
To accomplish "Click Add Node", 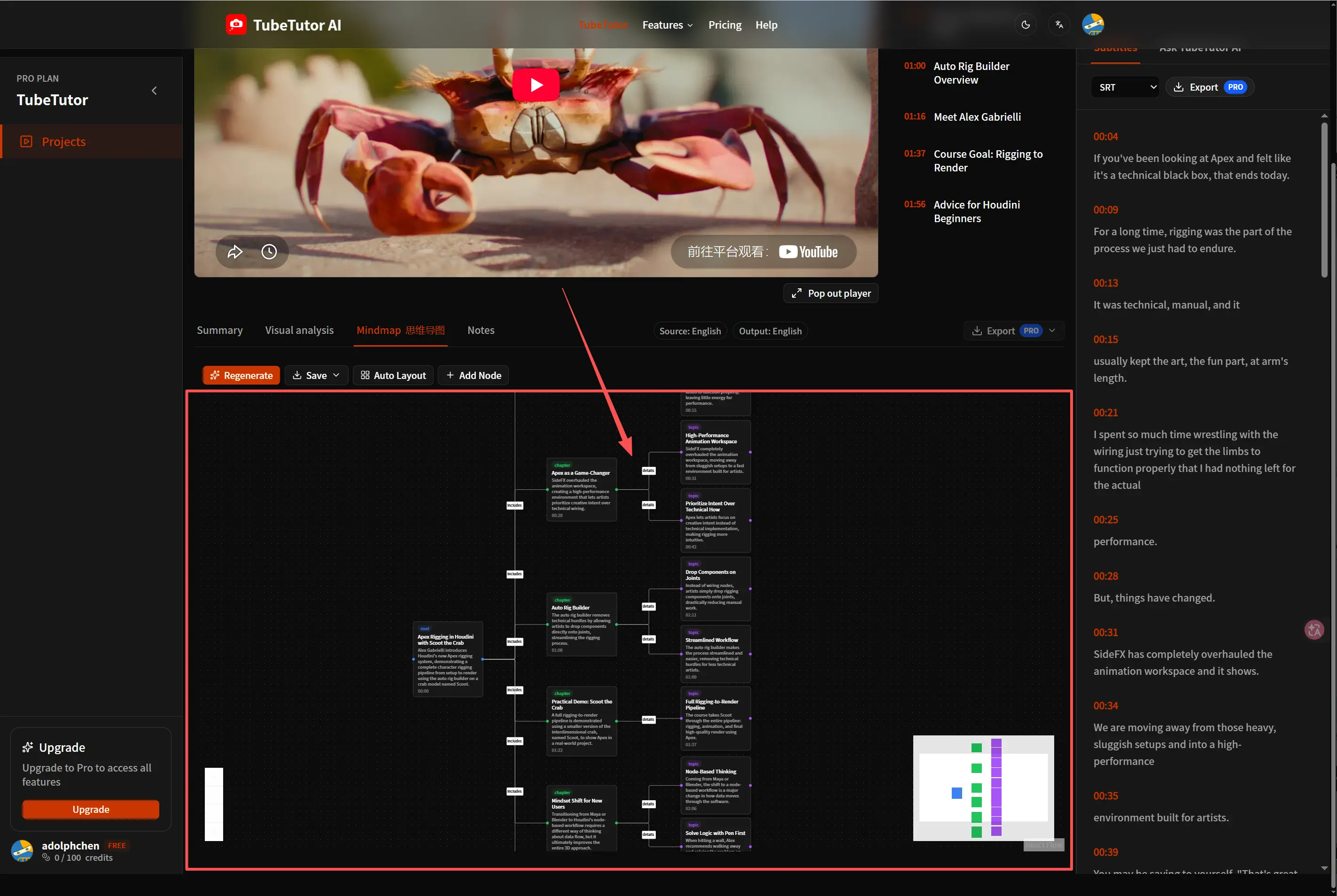I will click(473, 375).
